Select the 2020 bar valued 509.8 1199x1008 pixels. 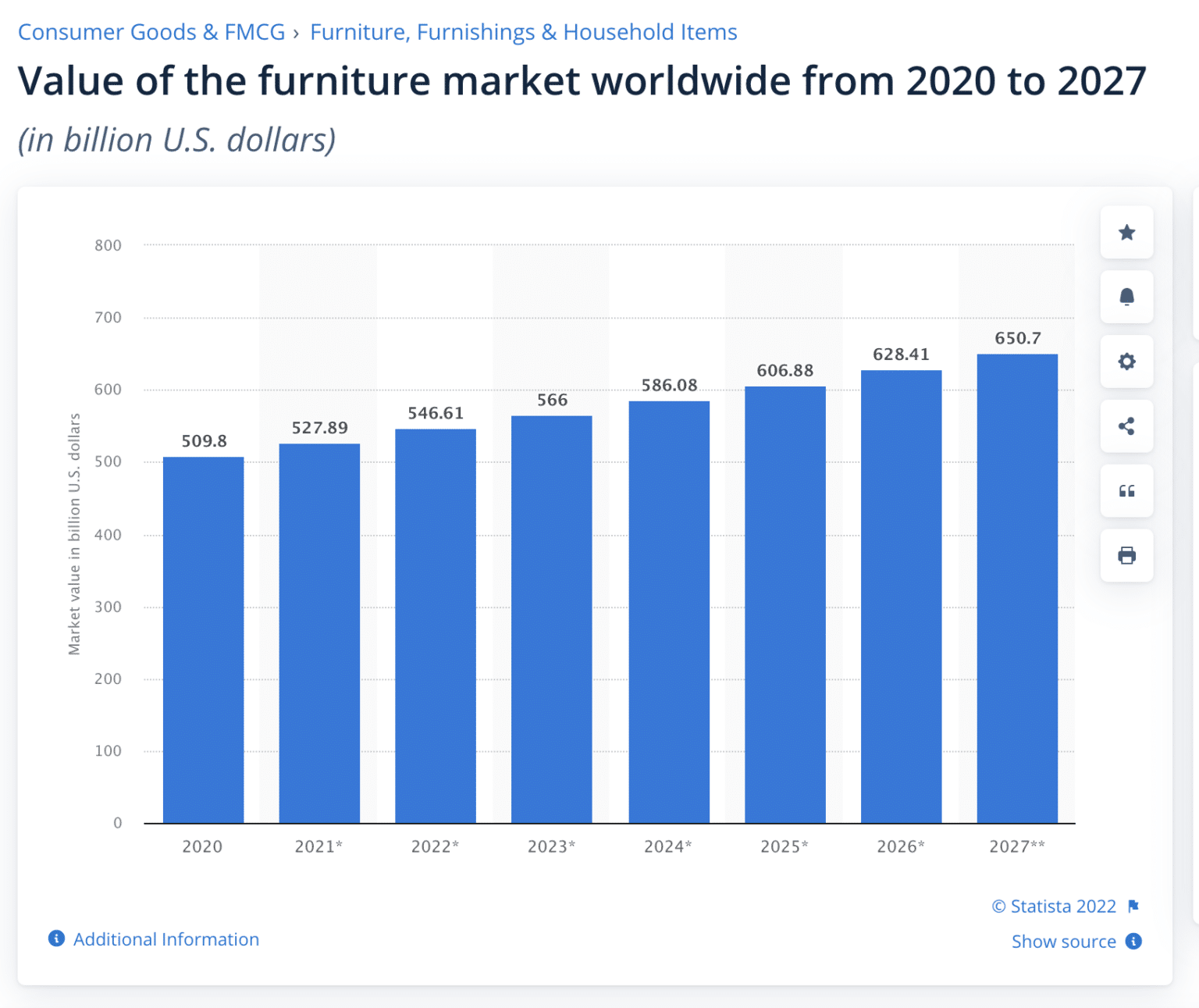[203, 640]
